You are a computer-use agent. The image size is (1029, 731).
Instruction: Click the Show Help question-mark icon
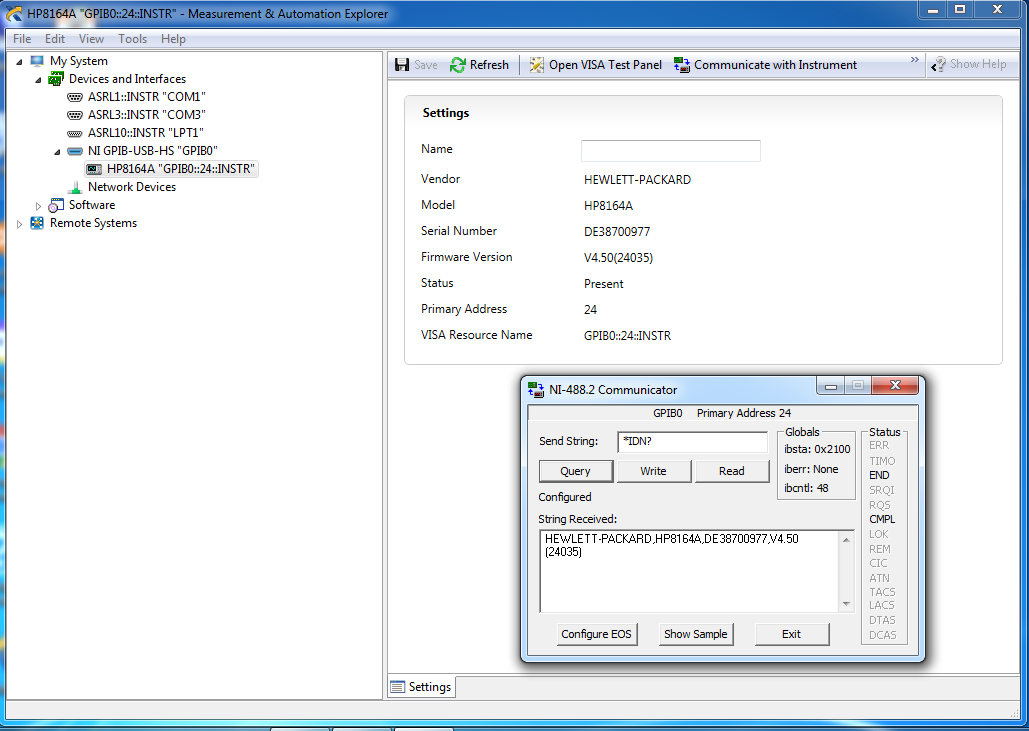click(938, 64)
